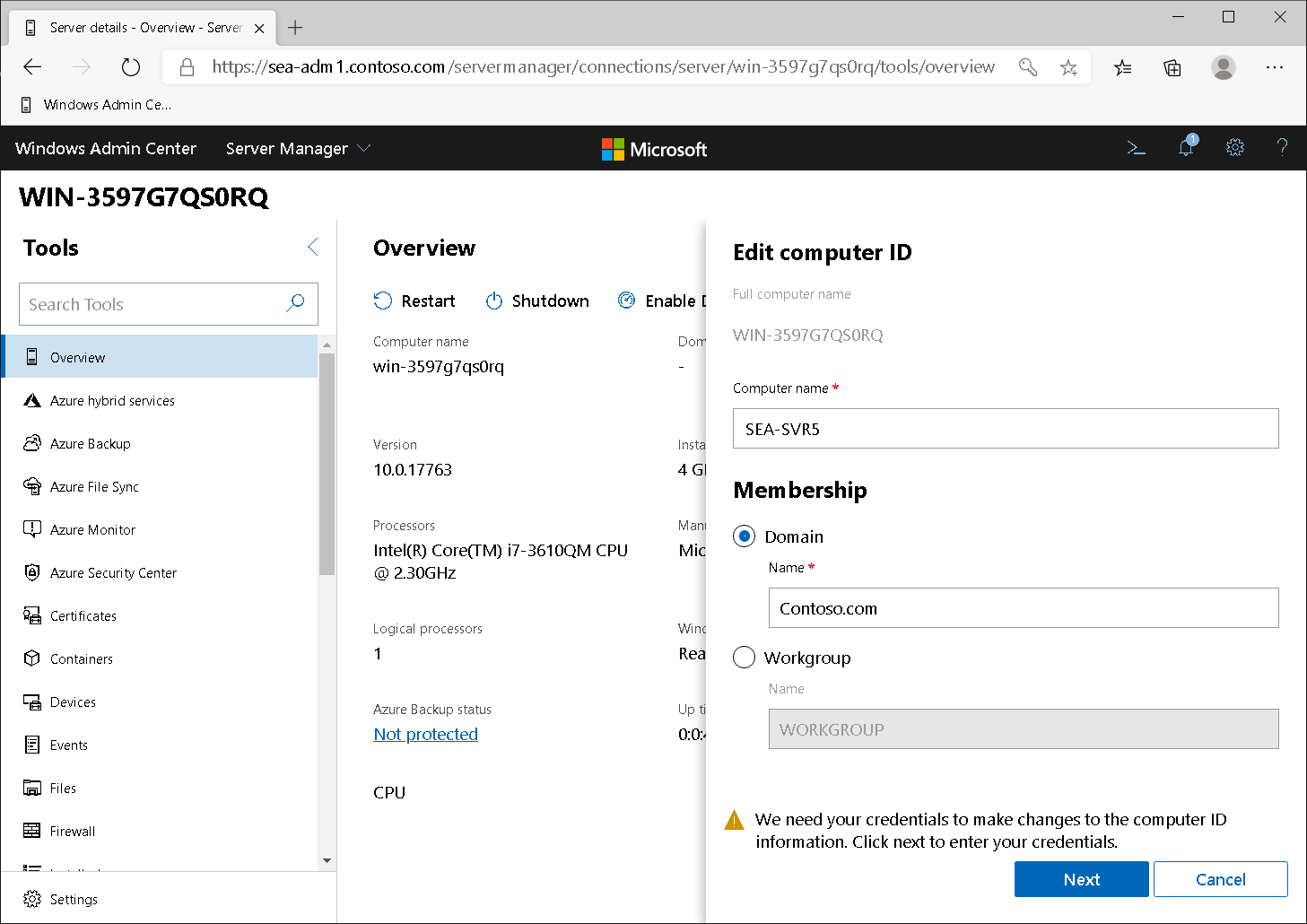This screenshot has width=1307, height=924.
Task: Open the help question mark
Action: point(1282,148)
